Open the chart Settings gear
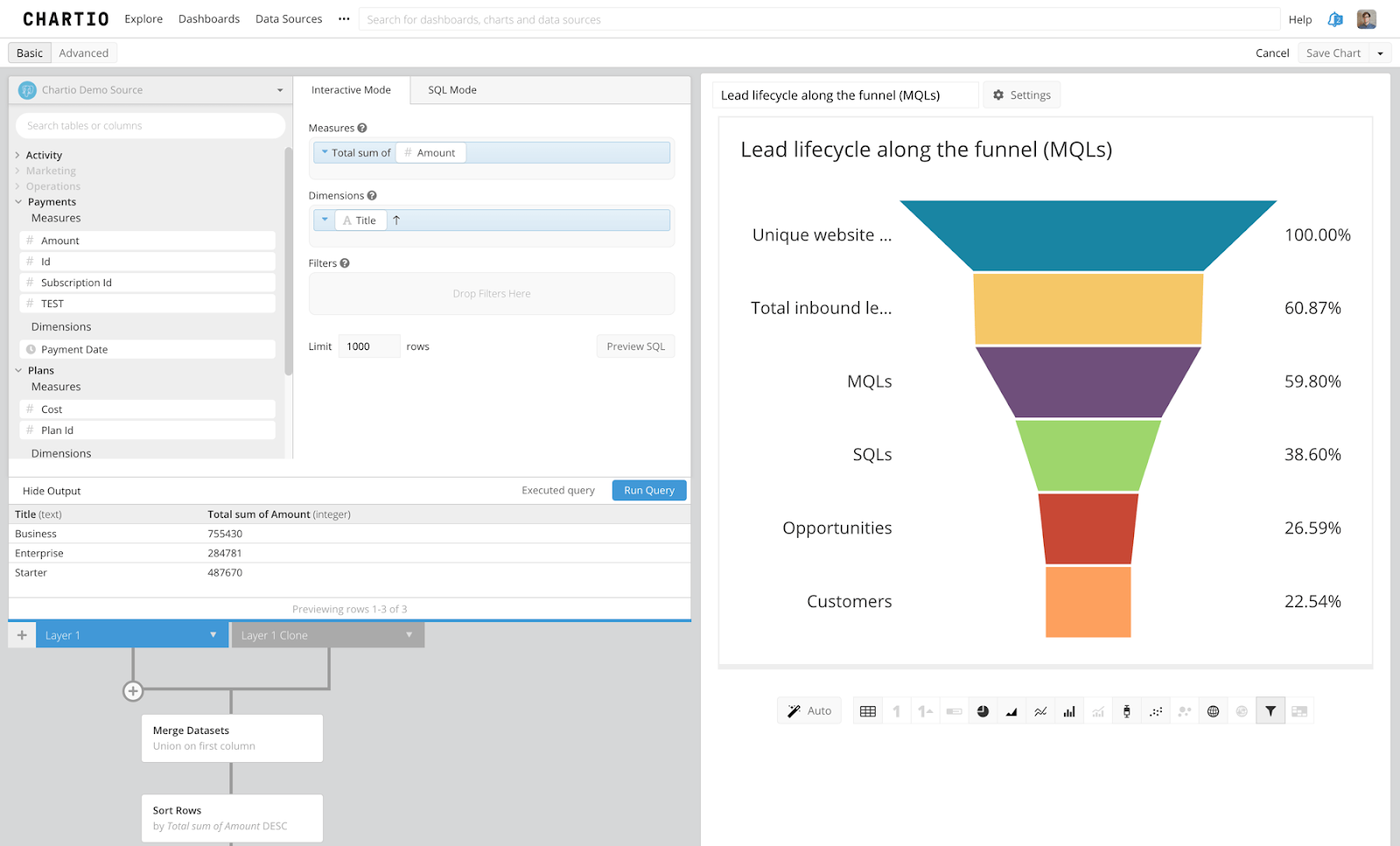 [x=1021, y=94]
